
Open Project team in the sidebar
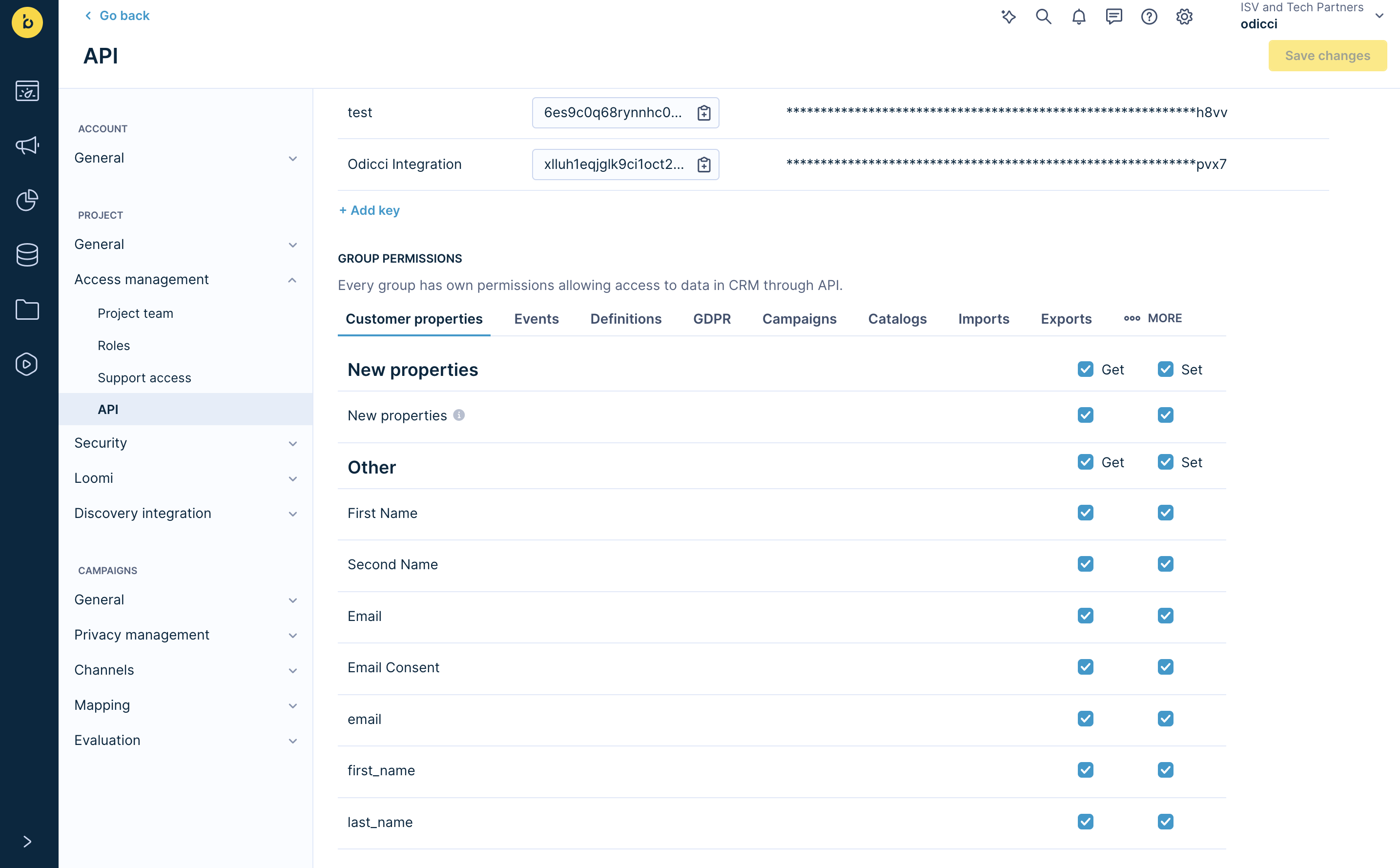click(136, 313)
